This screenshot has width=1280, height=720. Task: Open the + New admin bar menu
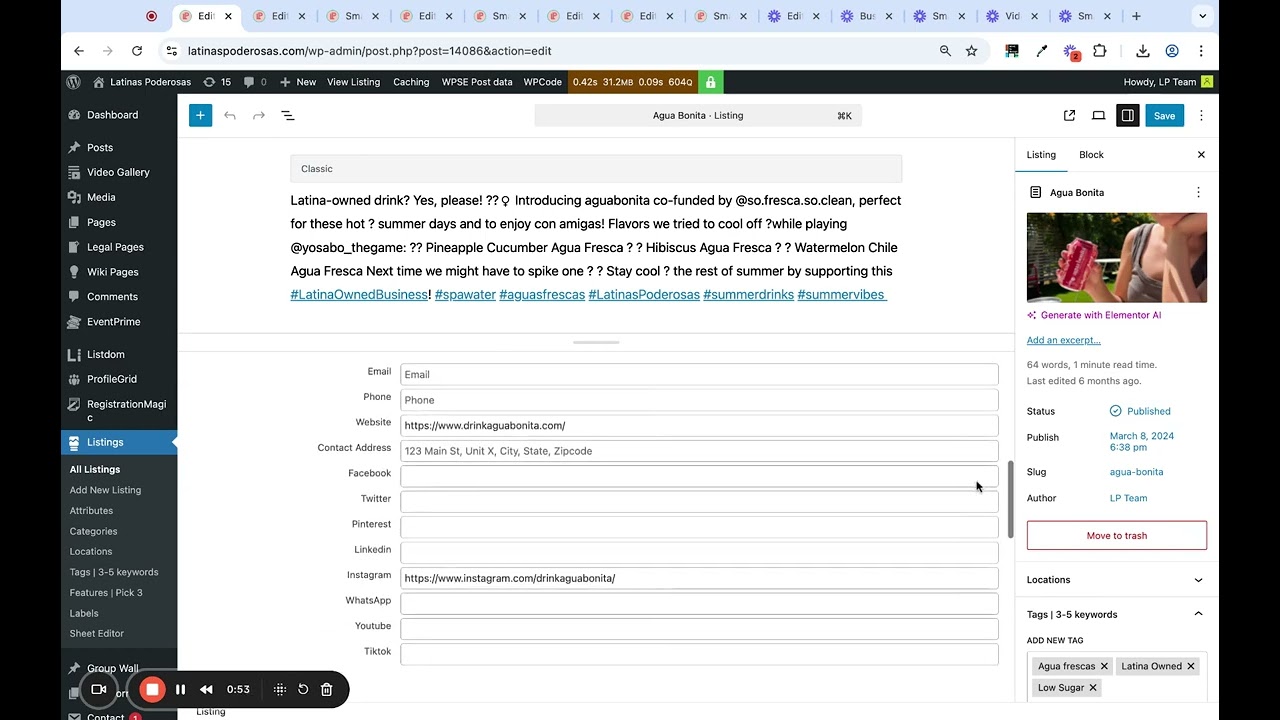[298, 82]
